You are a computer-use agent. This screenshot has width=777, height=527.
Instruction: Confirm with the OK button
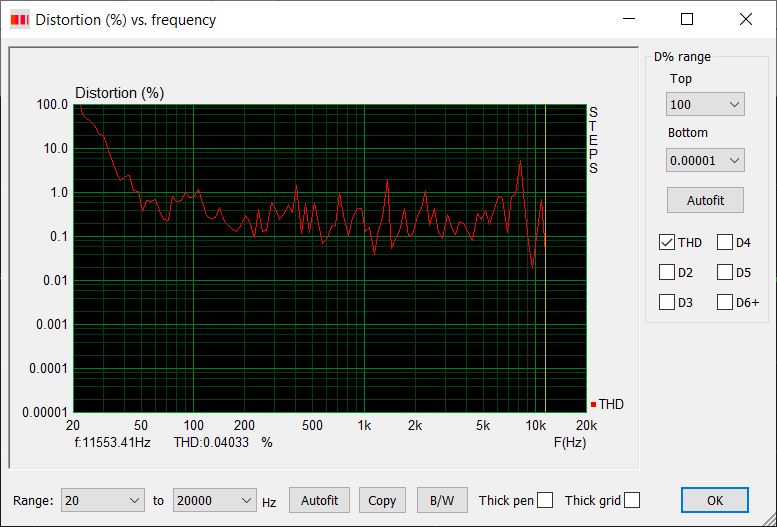714,500
